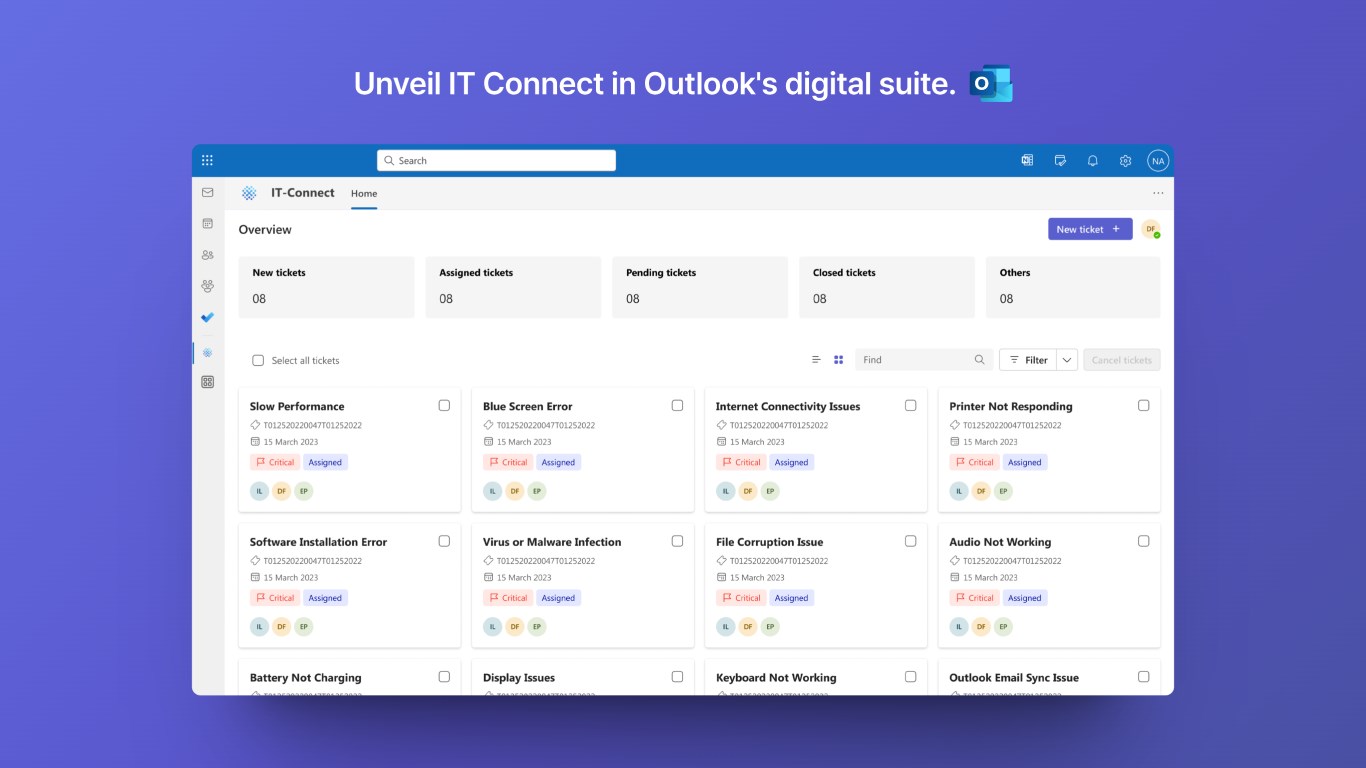The image size is (1366, 768).
Task: Click the Cancel tickets button
Action: click(x=1122, y=360)
